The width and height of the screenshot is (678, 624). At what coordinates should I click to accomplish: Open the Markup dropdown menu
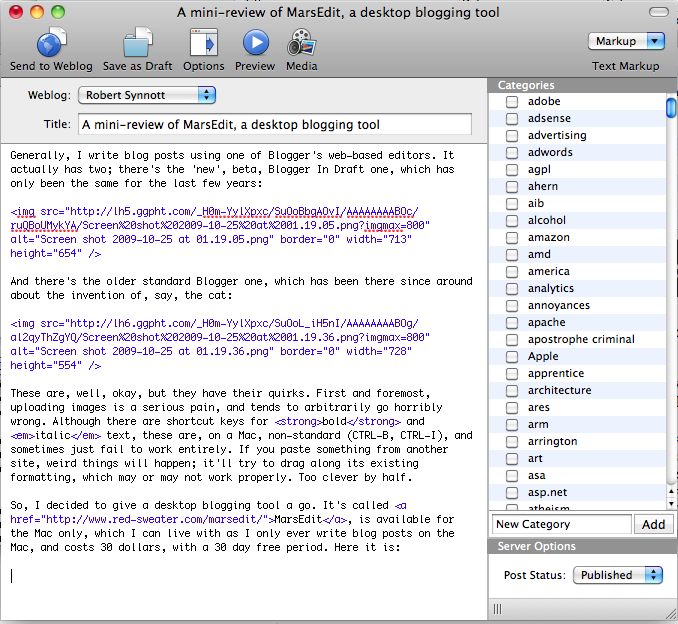tap(626, 41)
